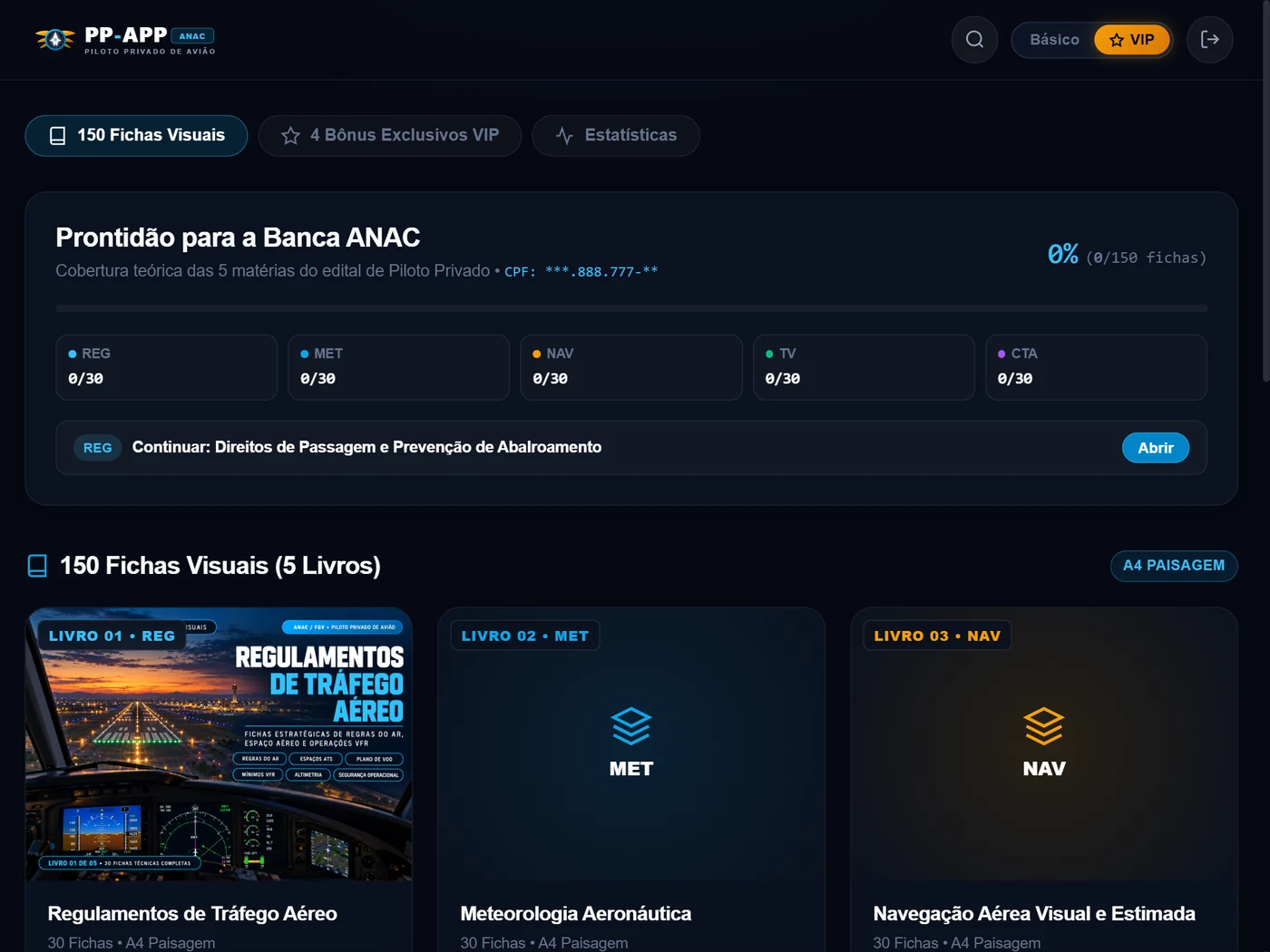
Task: Click the continue text about Direitos de Passagem
Action: tap(366, 447)
